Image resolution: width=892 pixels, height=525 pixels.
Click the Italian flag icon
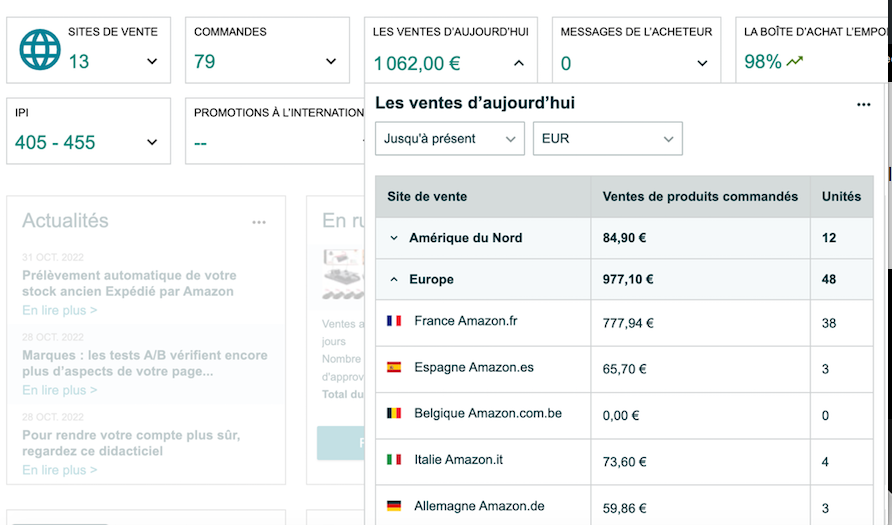point(394,460)
